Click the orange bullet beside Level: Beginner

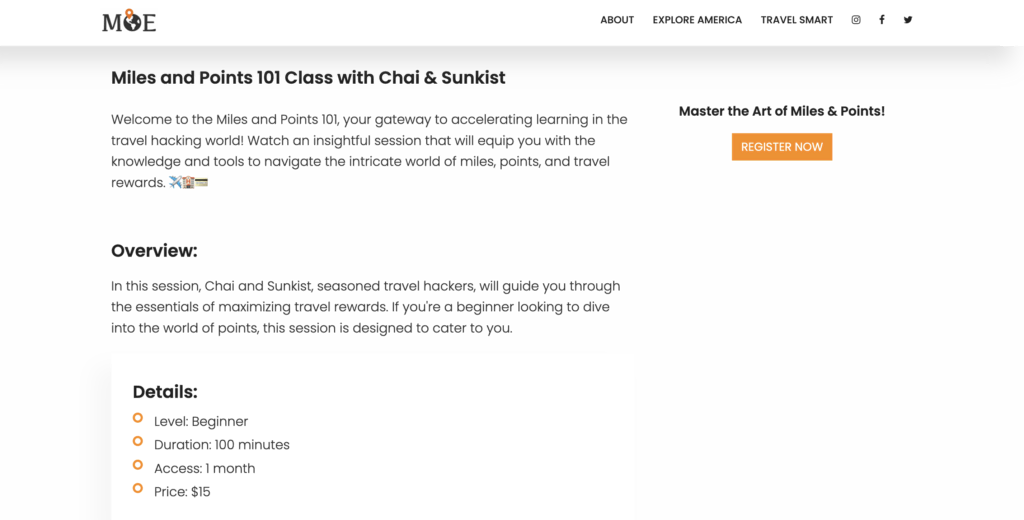pos(138,418)
